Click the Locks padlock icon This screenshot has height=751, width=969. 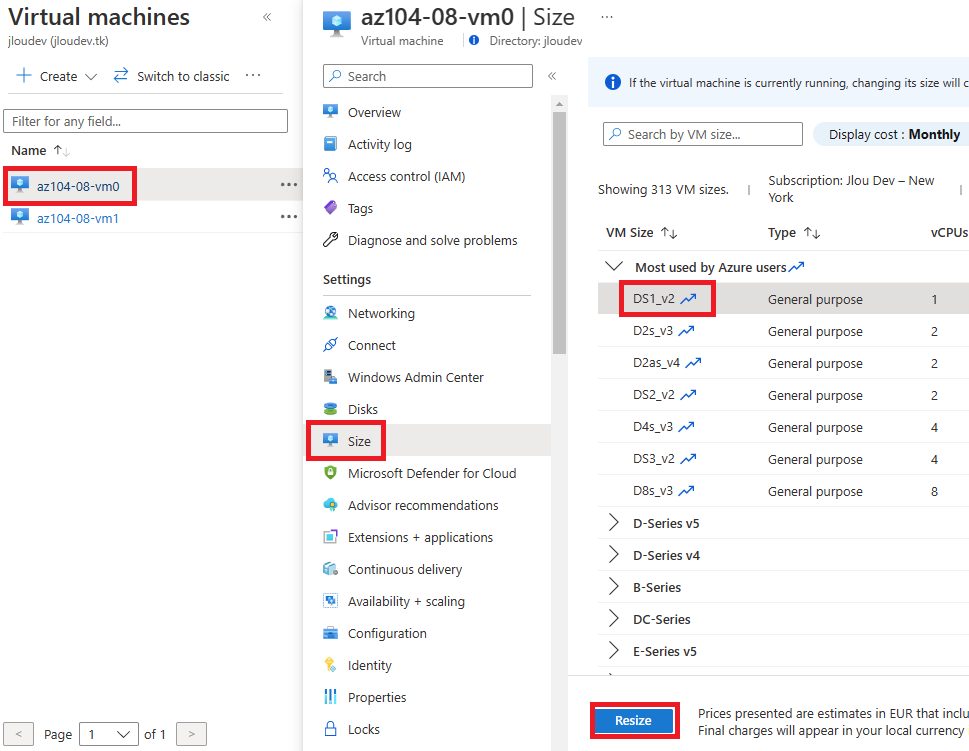tap(331, 729)
